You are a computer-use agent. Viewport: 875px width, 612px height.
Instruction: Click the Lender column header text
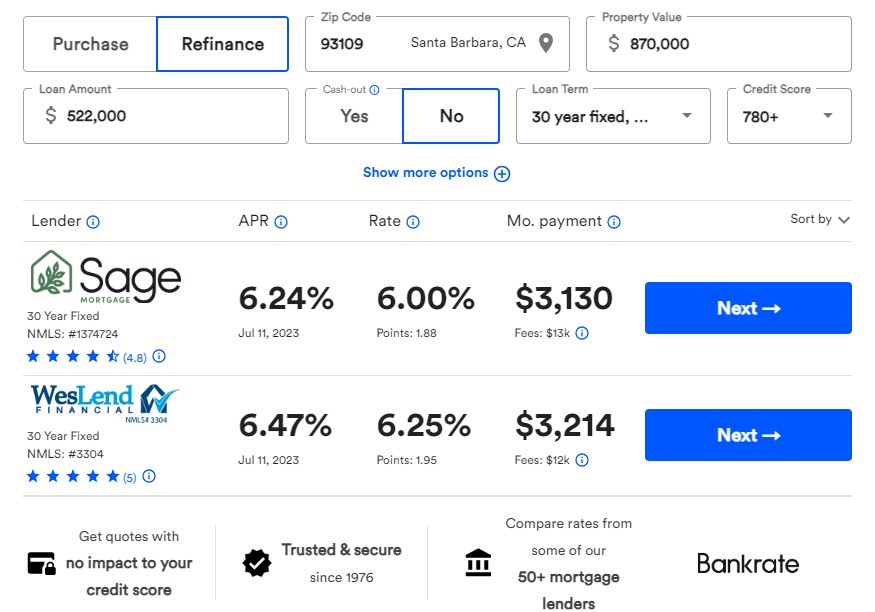(56, 221)
